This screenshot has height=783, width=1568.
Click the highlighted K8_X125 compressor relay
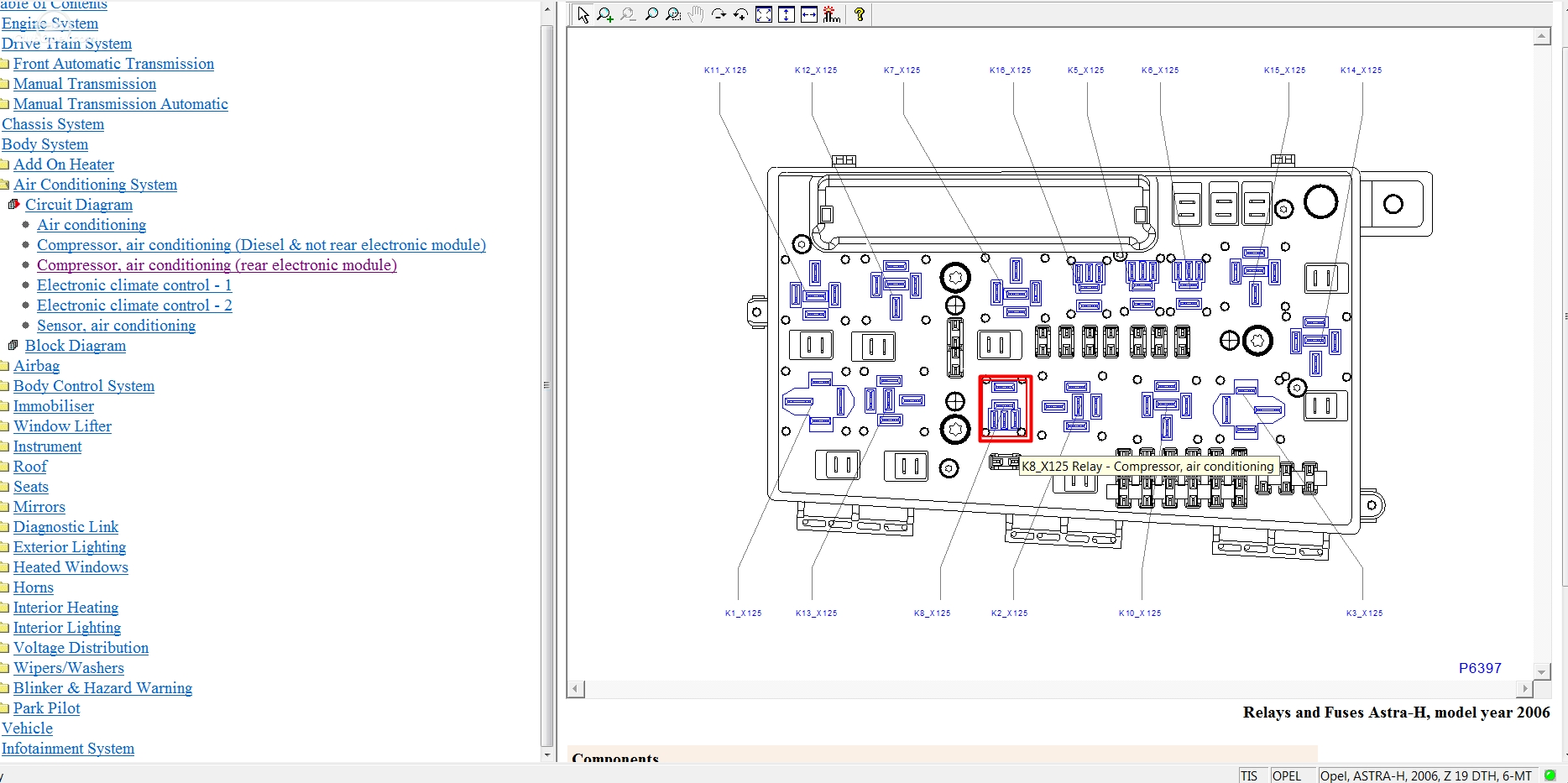point(1006,409)
